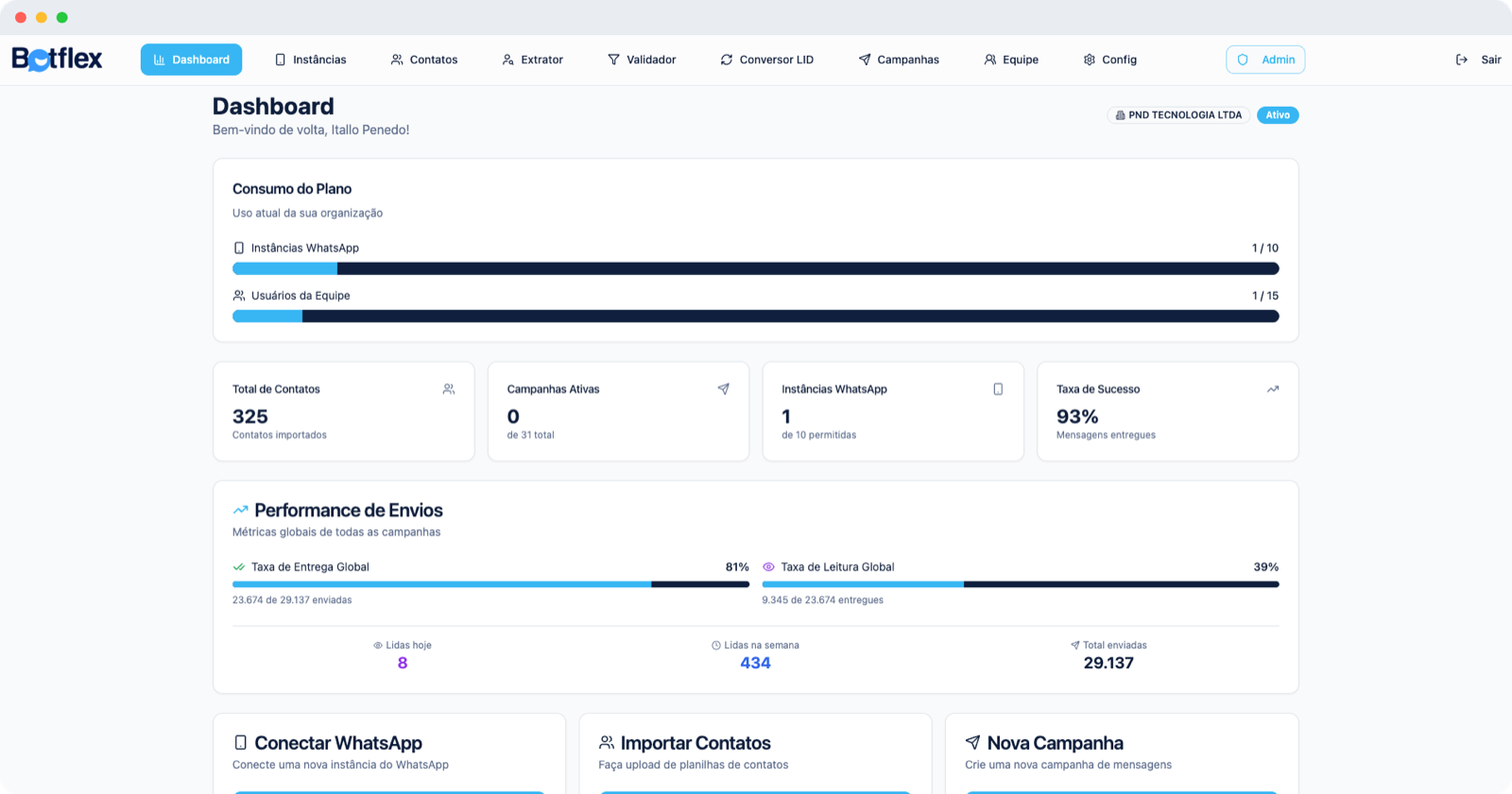Go to Instâncias in navigation
Viewport: 1512px width, 794px height.
310,60
